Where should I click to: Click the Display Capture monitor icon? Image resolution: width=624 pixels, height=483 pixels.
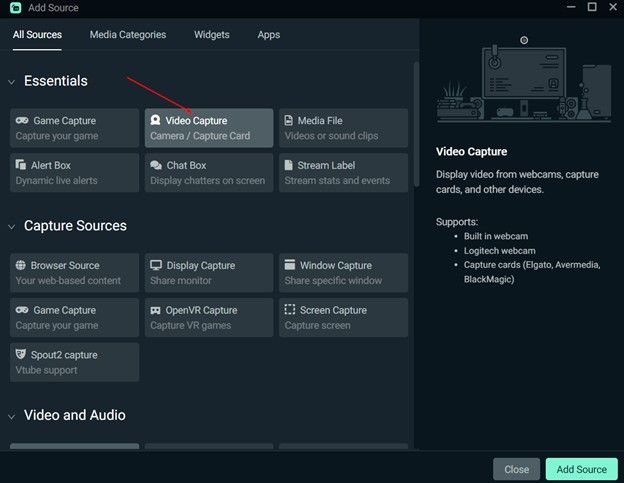(156, 266)
